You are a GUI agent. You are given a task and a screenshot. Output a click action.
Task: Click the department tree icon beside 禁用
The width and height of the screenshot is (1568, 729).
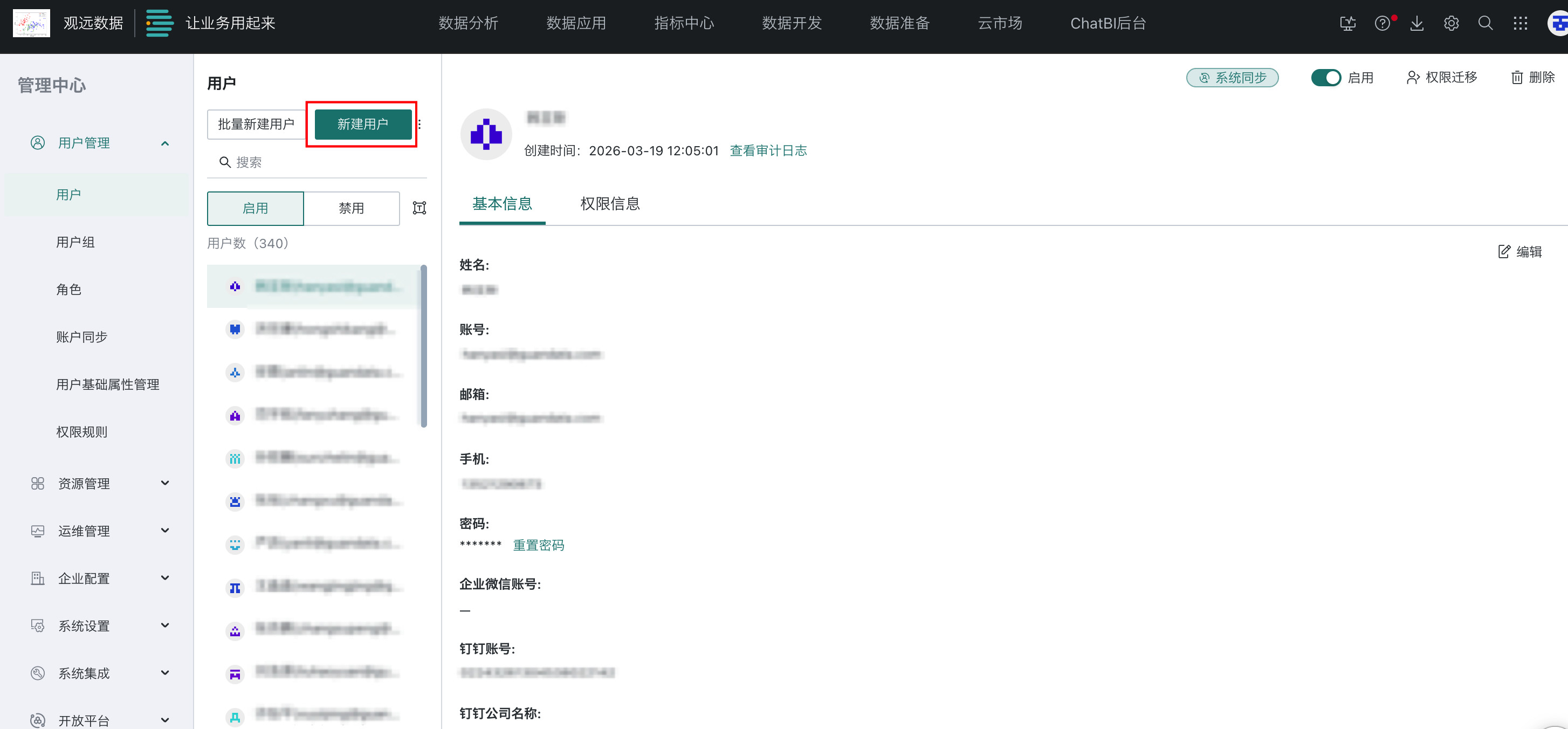coord(419,208)
